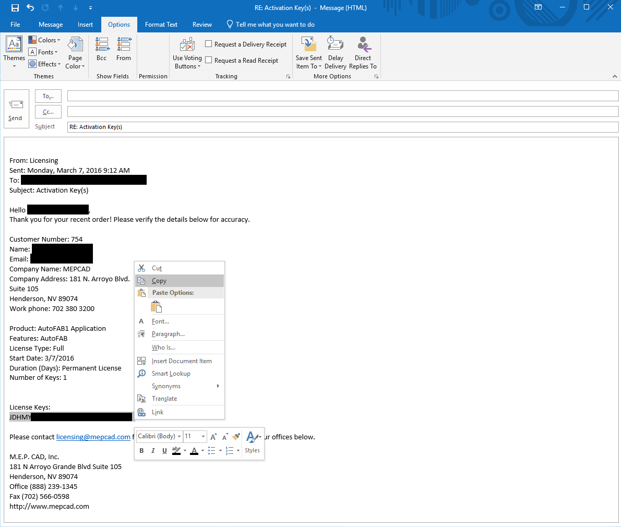Click the text http://www.mepcad.com
The width and height of the screenshot is (621, 527).
[x=49, y=506]
